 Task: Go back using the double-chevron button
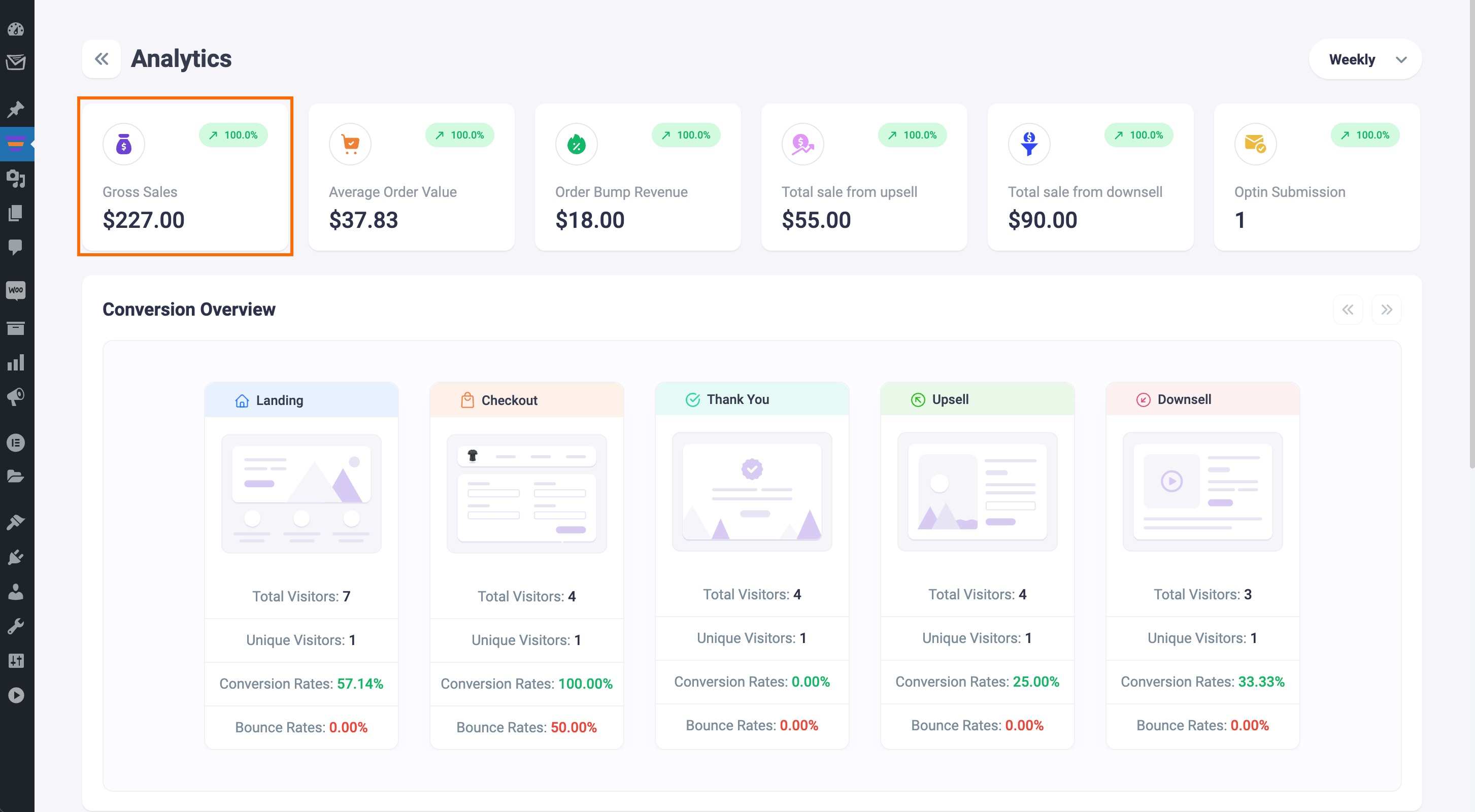pyautogui.click(x=102, y=59)
